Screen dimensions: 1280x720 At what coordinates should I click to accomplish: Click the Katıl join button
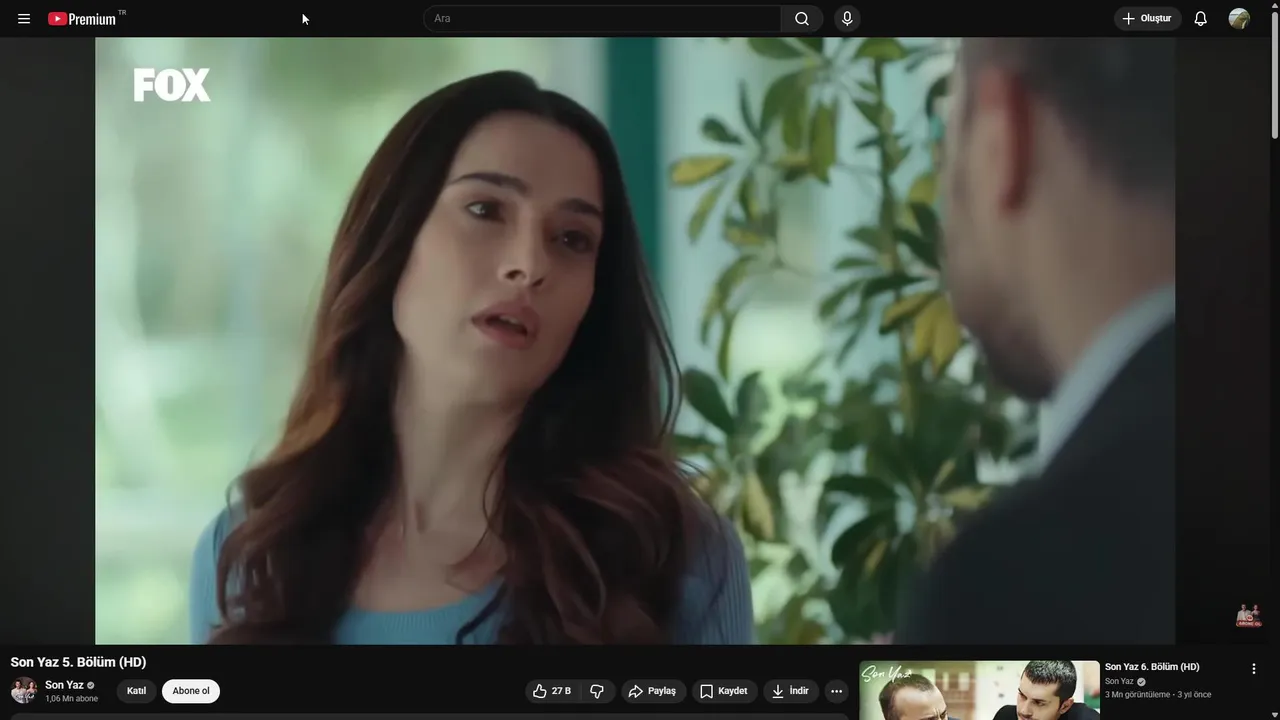pos(137,691)
